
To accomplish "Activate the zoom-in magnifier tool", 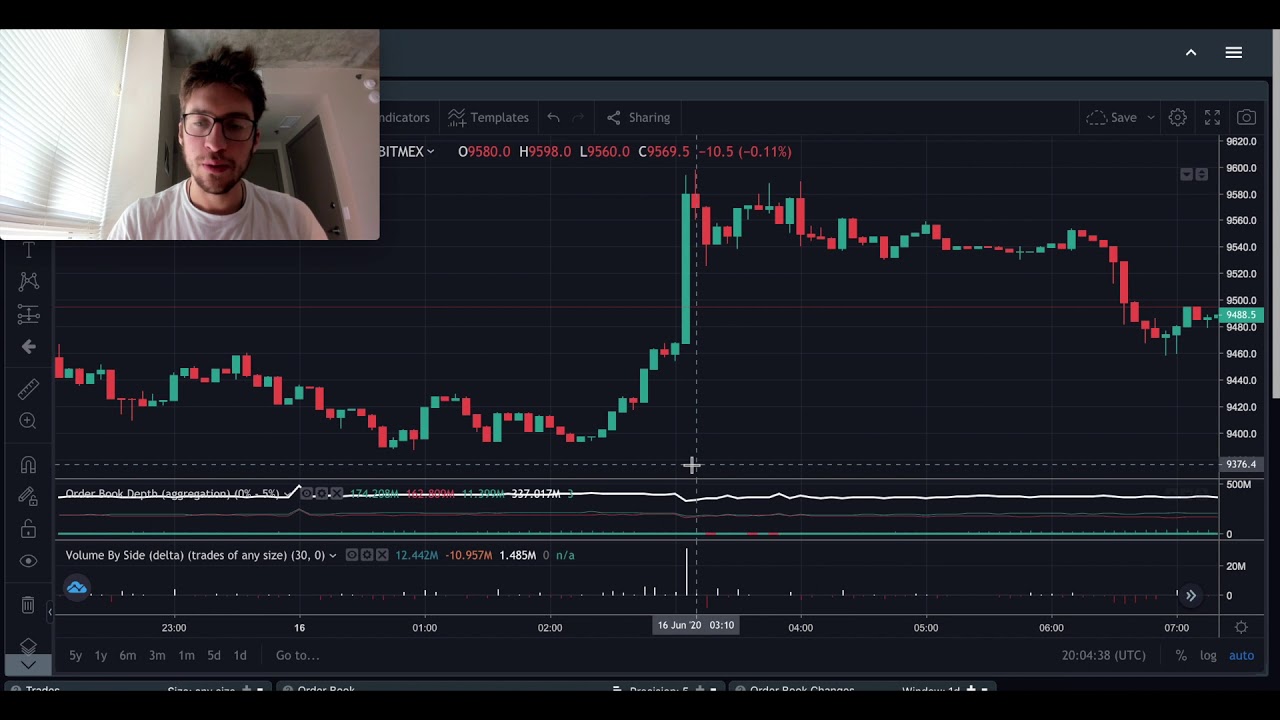I will click(28, 421).
